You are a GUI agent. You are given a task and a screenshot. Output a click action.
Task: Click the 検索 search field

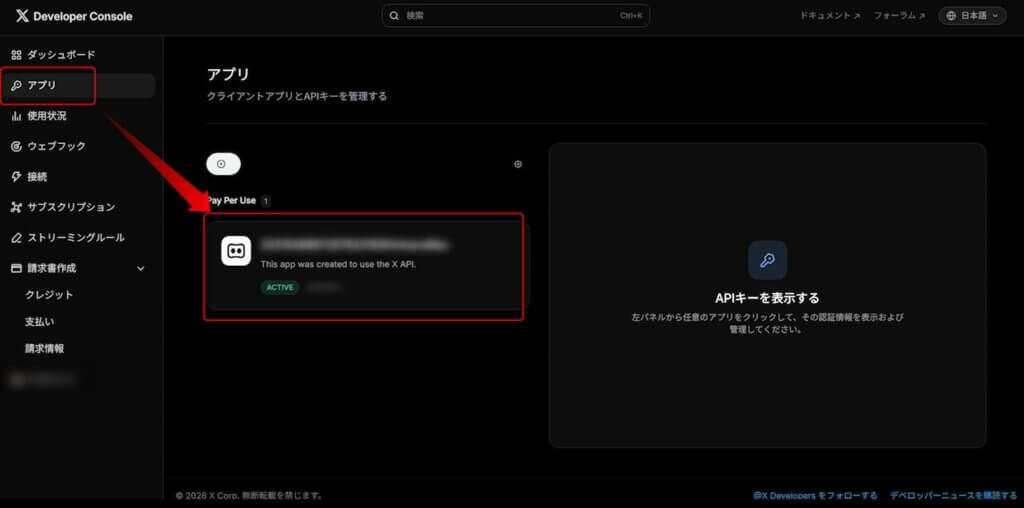coord(515,16)
